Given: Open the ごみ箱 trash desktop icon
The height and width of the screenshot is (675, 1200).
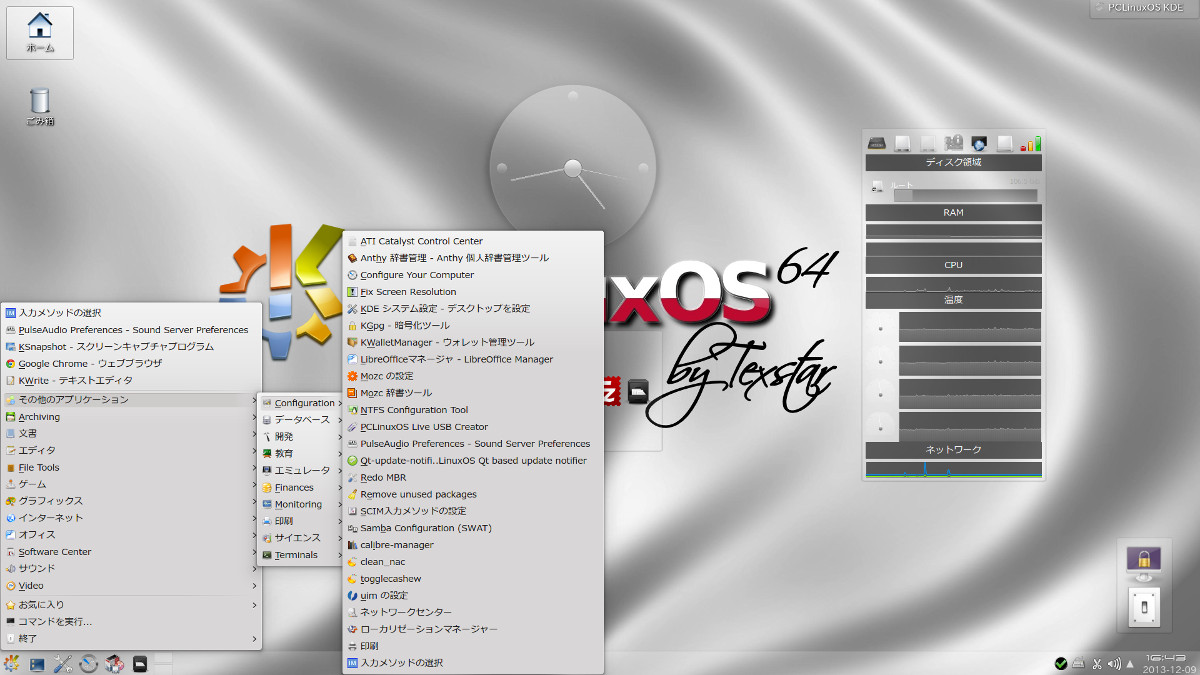Looking at the screenshot, I should (40, 107).
